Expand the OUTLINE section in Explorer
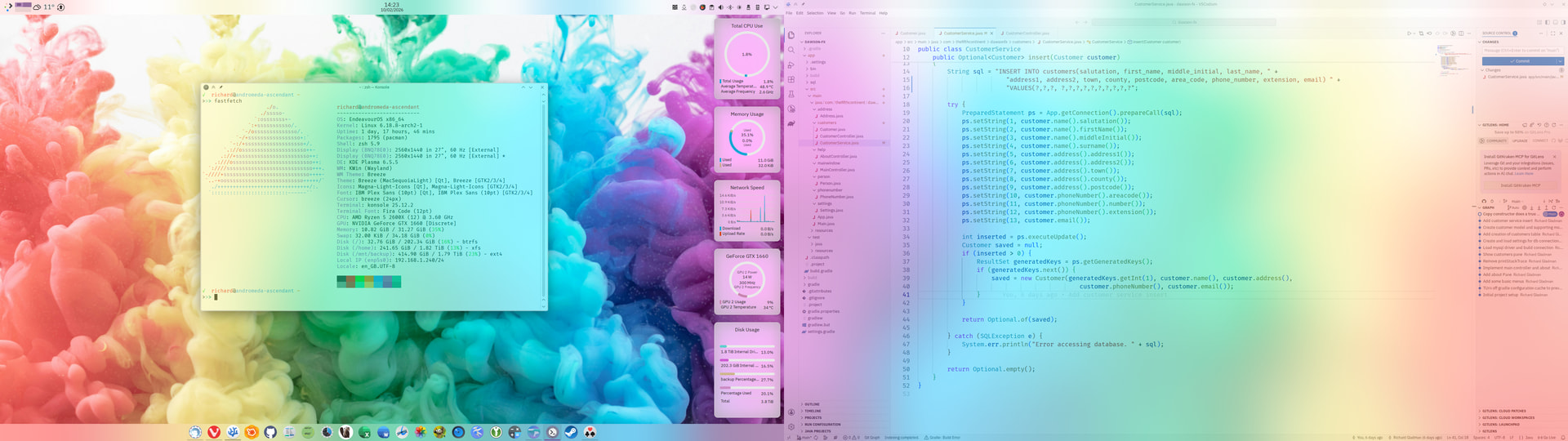The image size is (1568, 441). (x=812, y=404)
